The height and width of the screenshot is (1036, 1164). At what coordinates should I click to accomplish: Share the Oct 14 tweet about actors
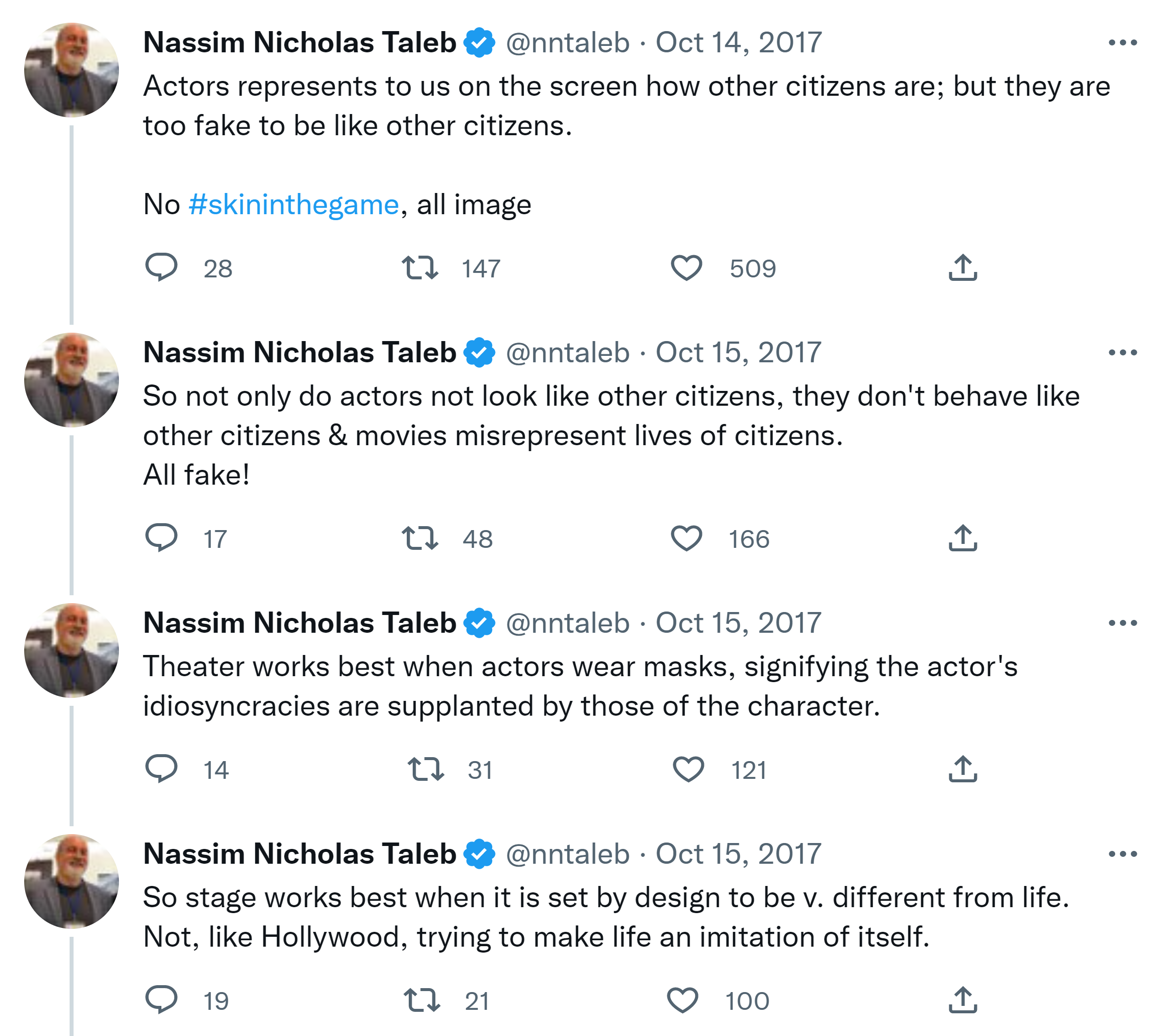[x=963, y=268]
